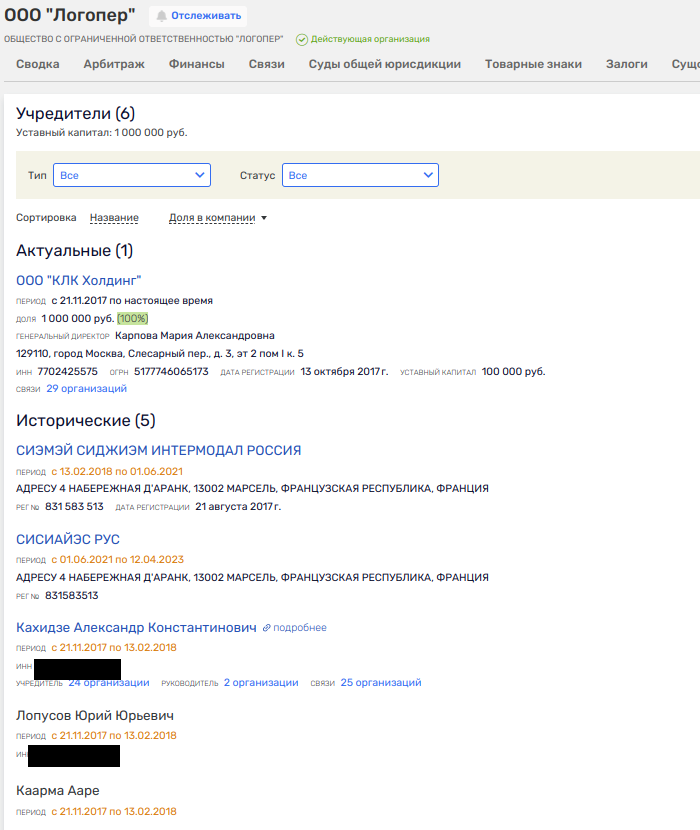Click ОГРН value 5177746065173
The width and height of the screenshot is (700, 830).
171,372
